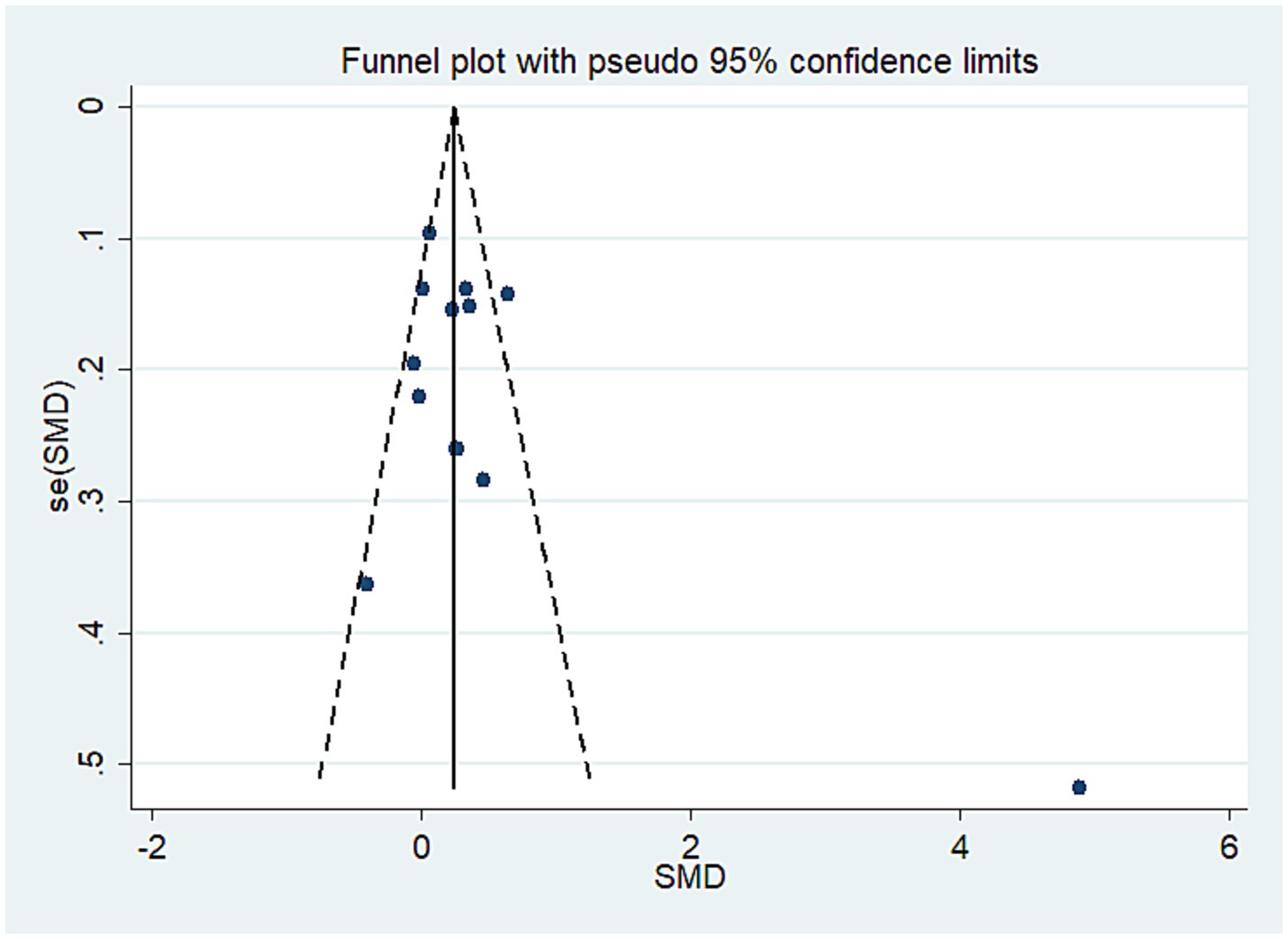Image resolution: width=1288 pixels, height=939 pixels.
Task: Click the y-axis tick label .3
Action: click(x=91, y=500)
